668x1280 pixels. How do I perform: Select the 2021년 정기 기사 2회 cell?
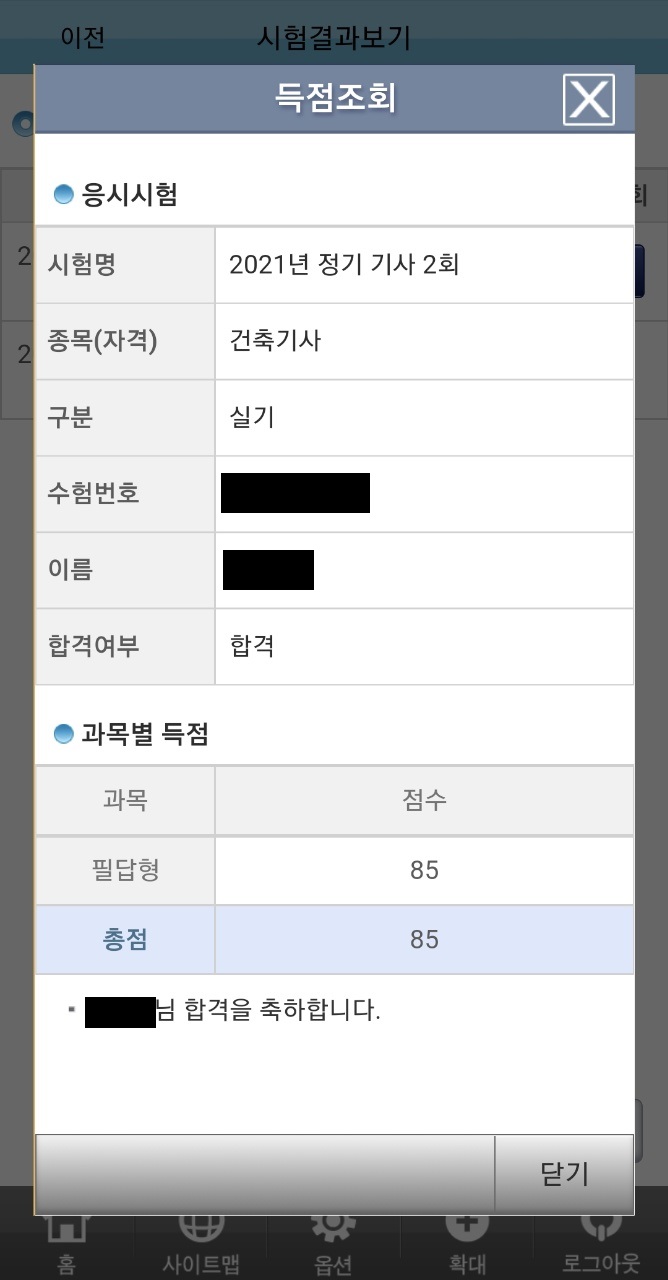click(x=424, y=265)
